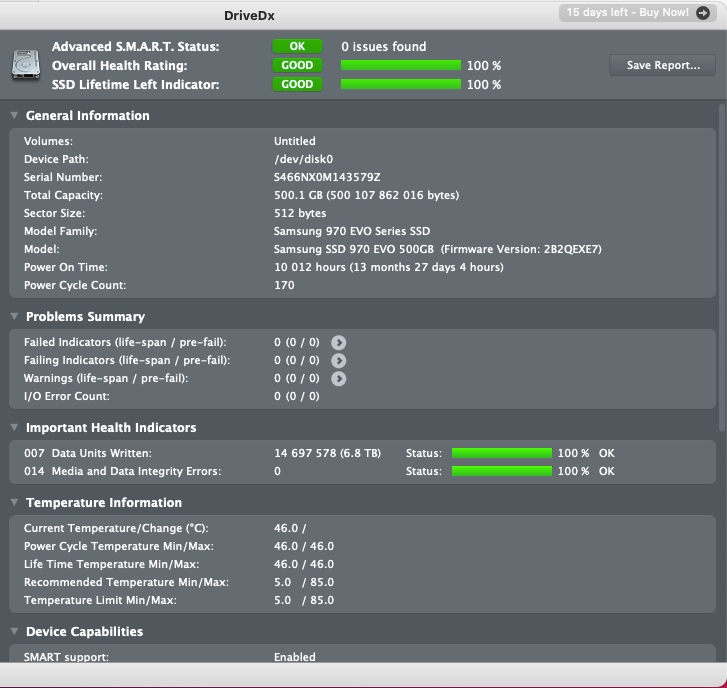The width and height of the screenshot is (727, 688).
Task: Click the 014 Media and Data Integrity Errors label
Action: point(122,471)
